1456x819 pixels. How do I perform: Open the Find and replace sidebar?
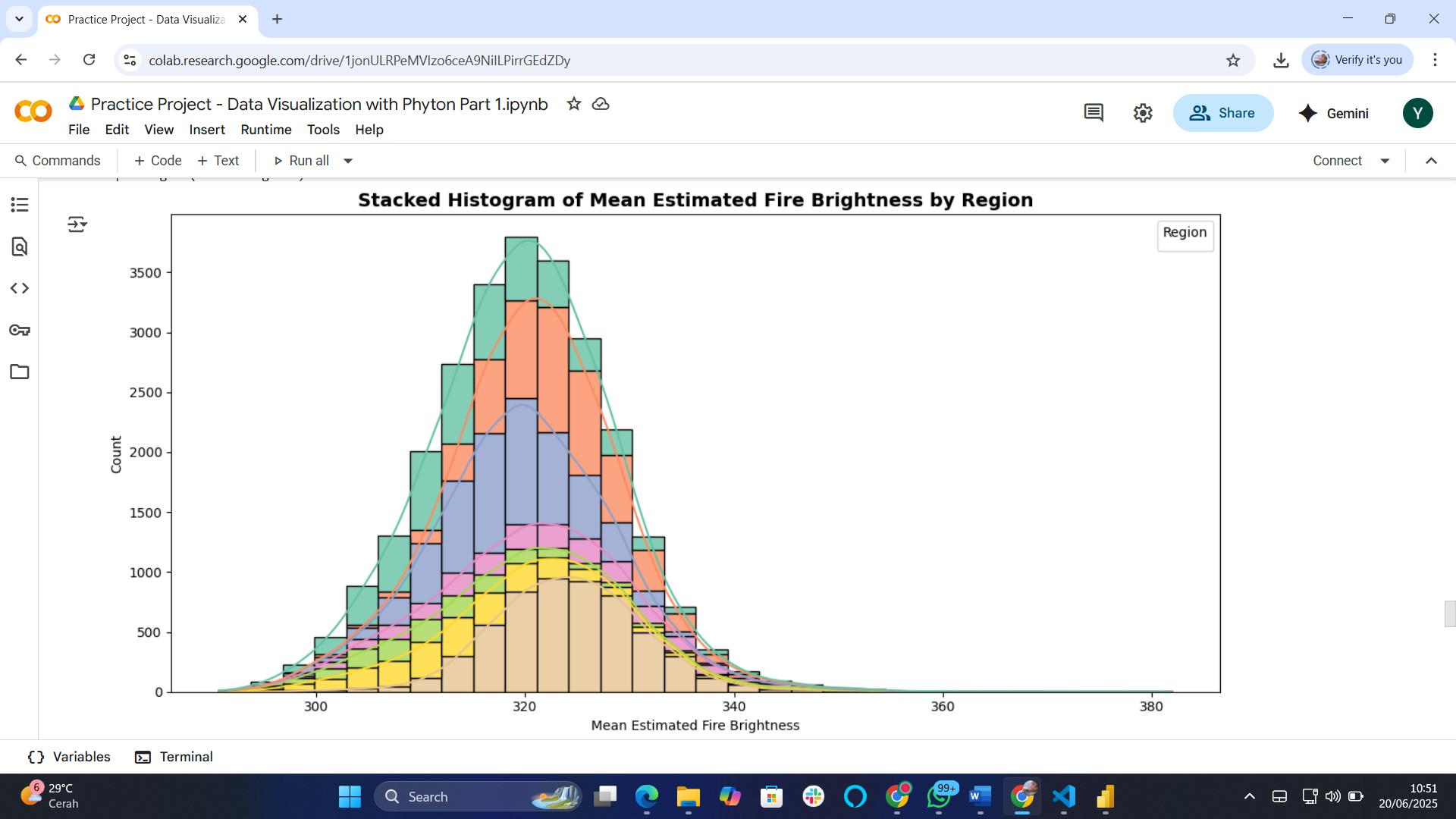pos(19,246)
